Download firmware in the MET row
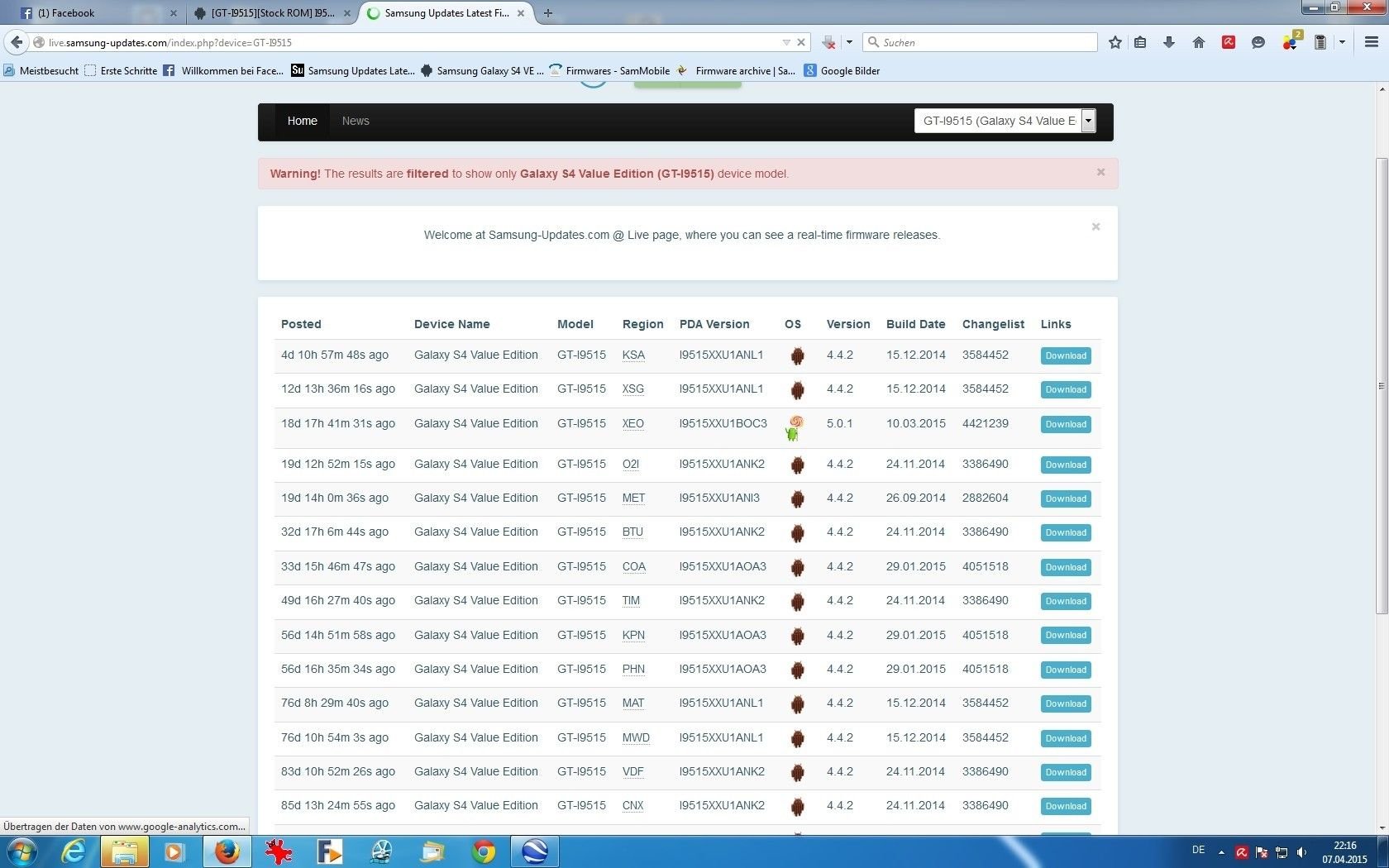The image size is (1389, 868). (x=1066, y=499)
